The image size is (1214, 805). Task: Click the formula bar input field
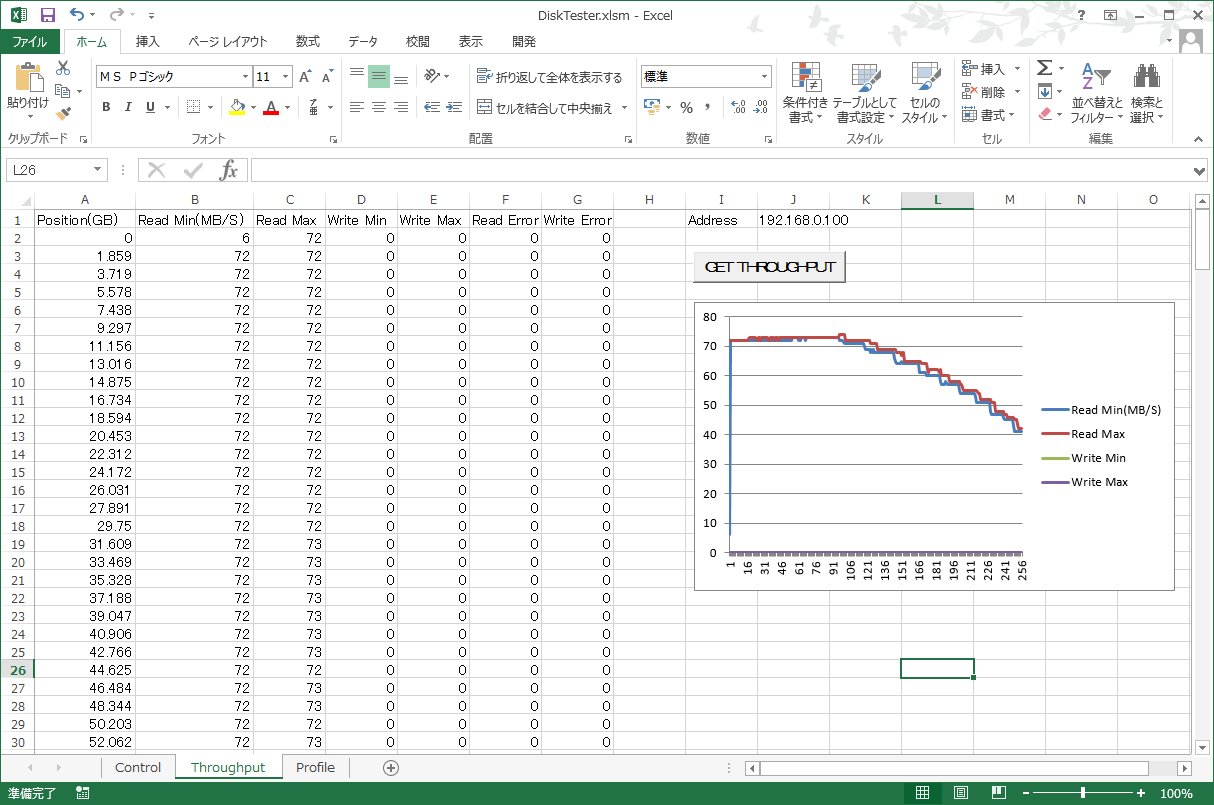point(720,170)
